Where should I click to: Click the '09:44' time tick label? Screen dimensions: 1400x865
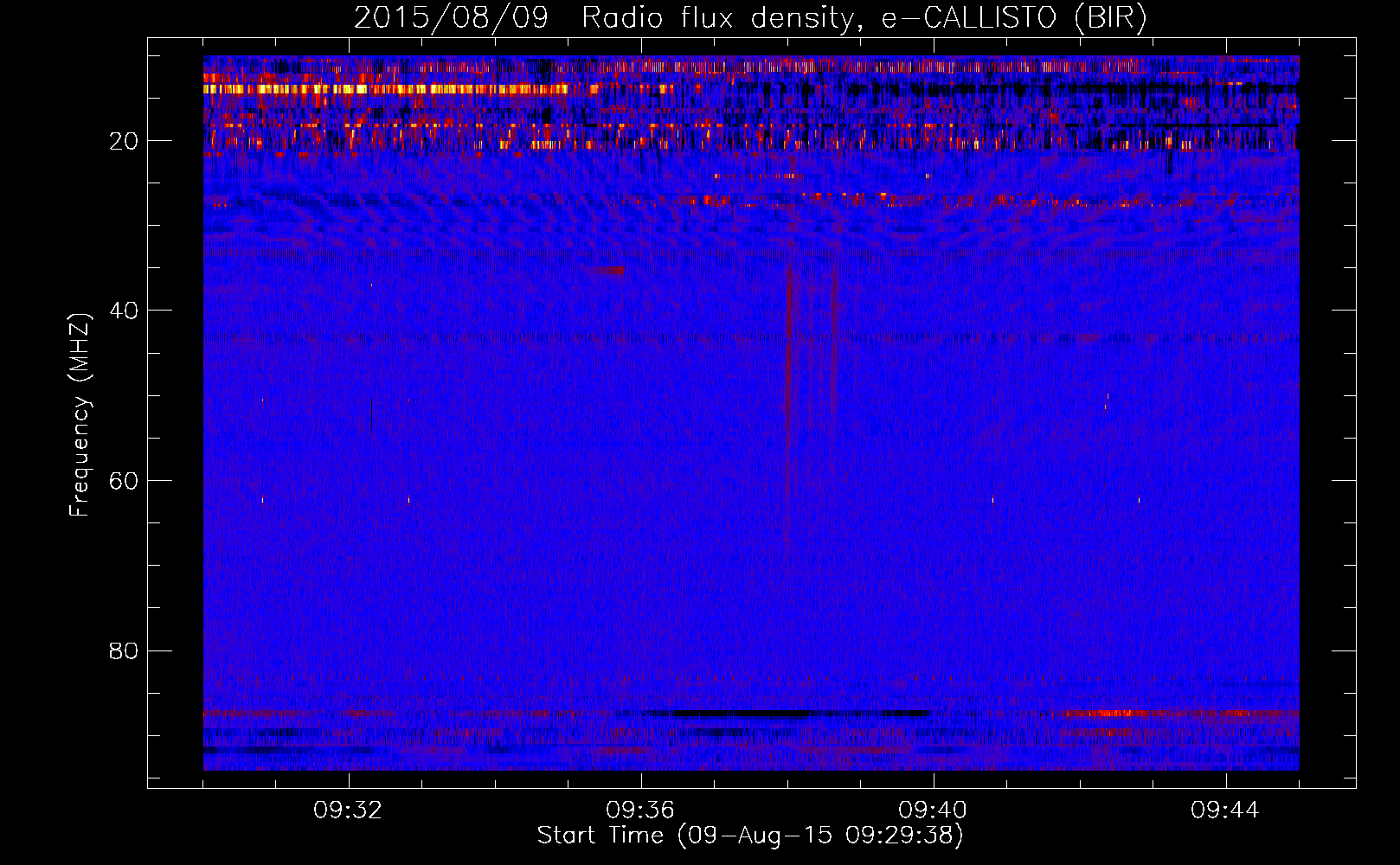tap(1225, 811)
